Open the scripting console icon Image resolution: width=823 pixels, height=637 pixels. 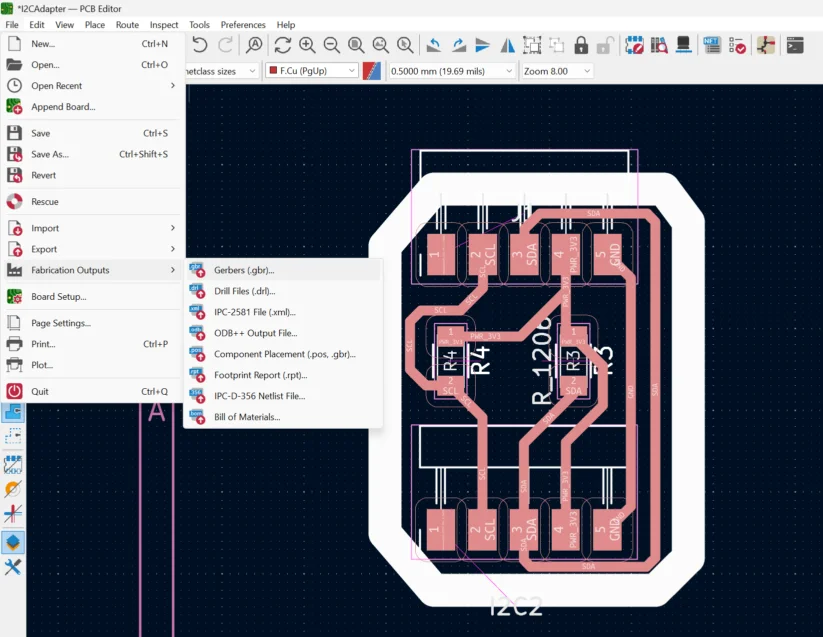[x=795, y=45]
